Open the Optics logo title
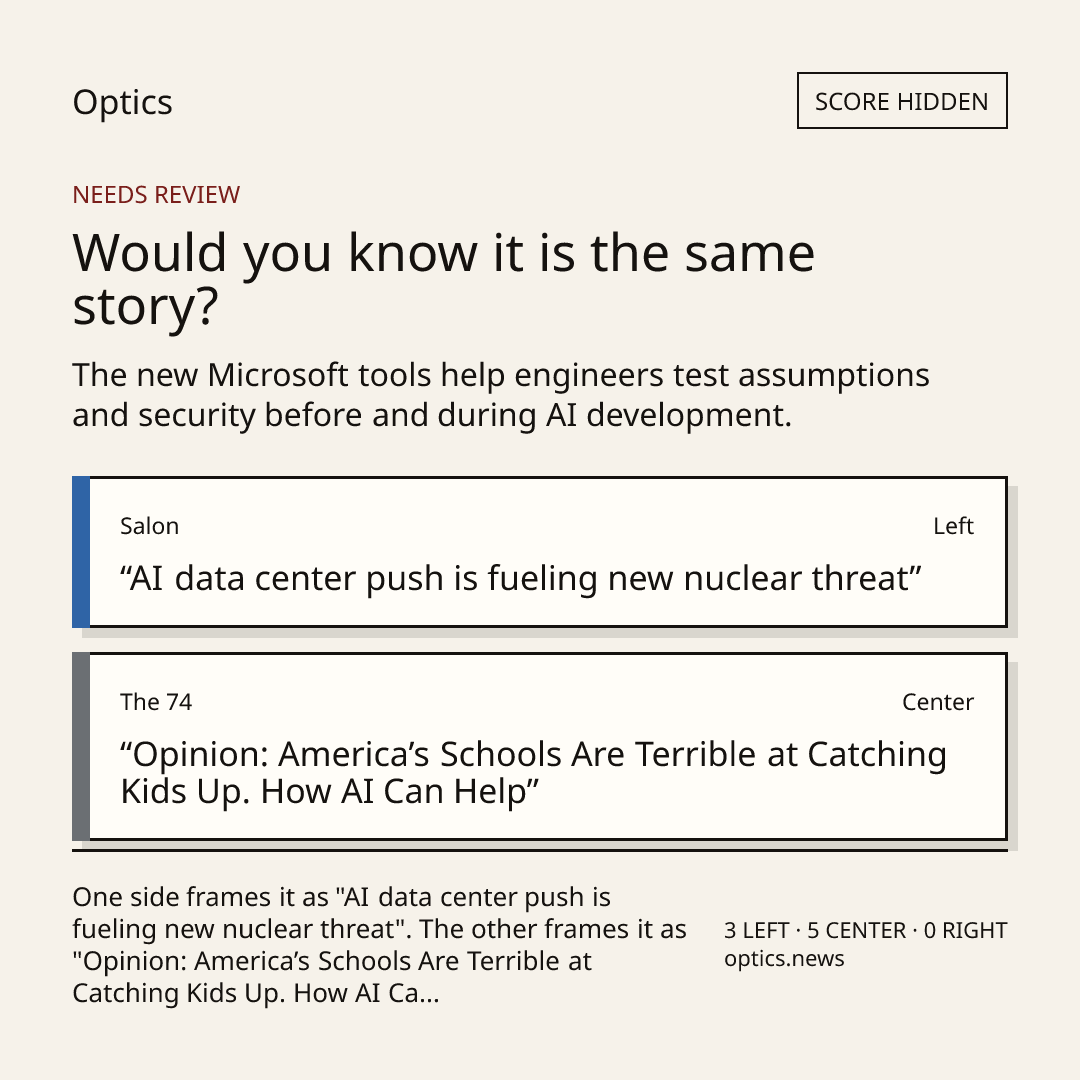Image resolution: width=1080 pixels, height=1080 pixels. [x=123, y=103]
